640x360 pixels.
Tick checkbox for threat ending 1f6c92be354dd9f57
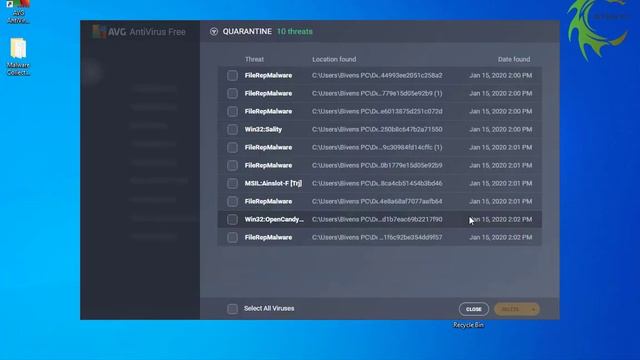pos(232,237)
